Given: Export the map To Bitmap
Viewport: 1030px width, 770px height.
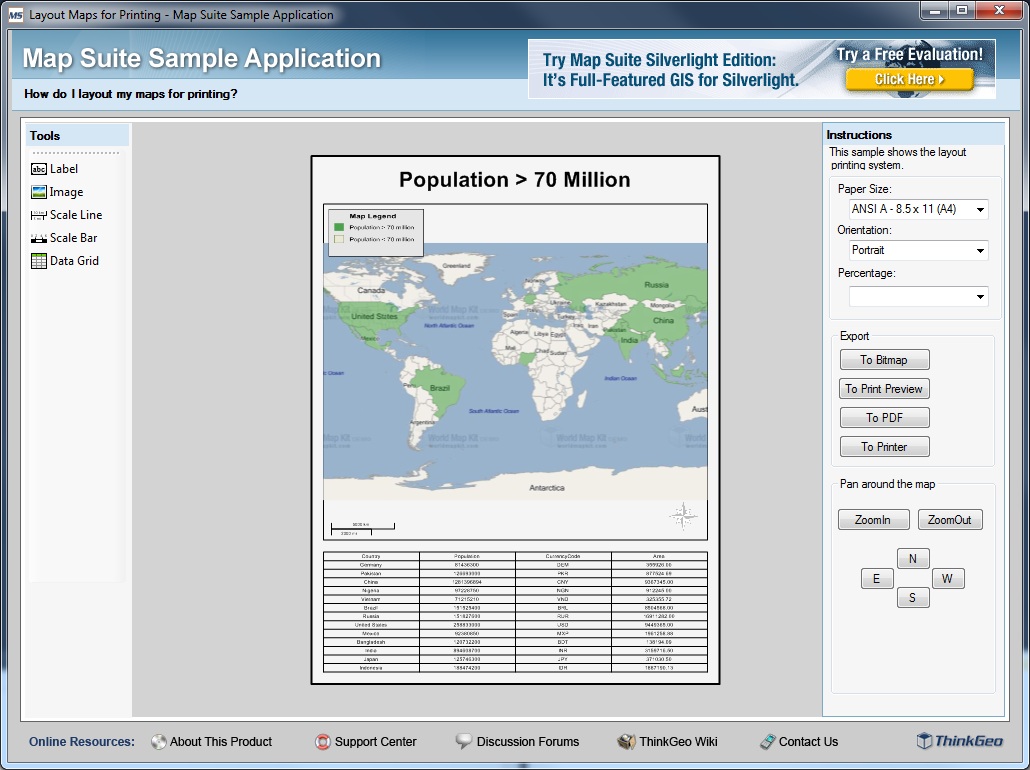Looking at the screenshot, I should 884,359.
